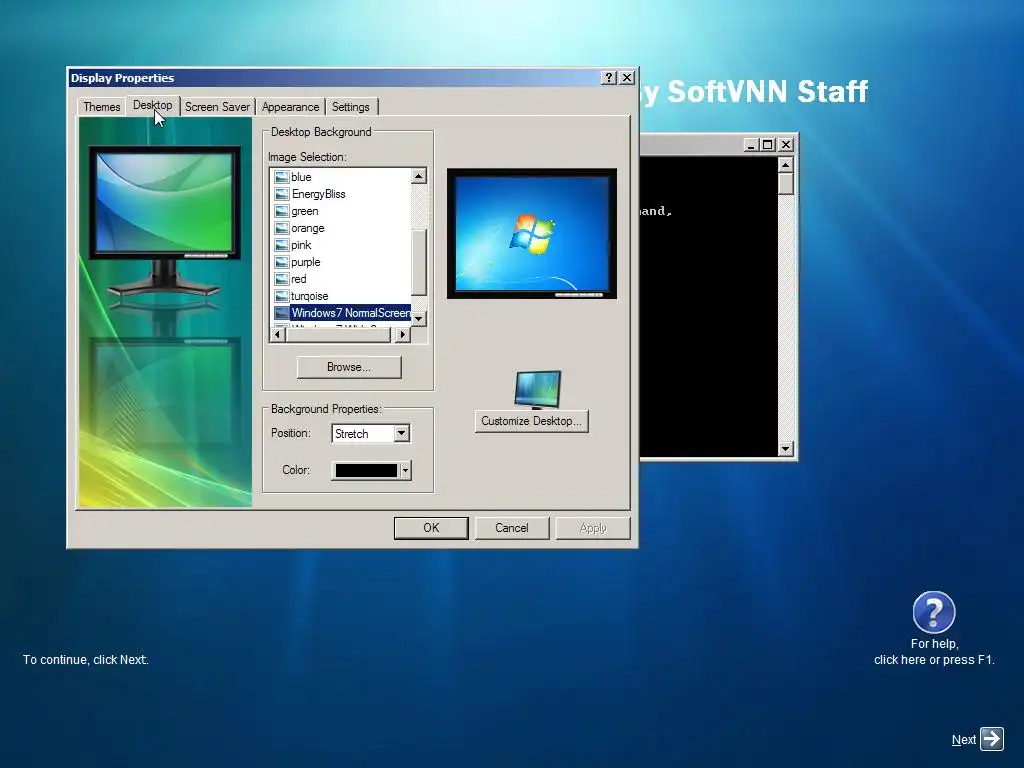Confirm with the OK button

click(x=431, y=528)
